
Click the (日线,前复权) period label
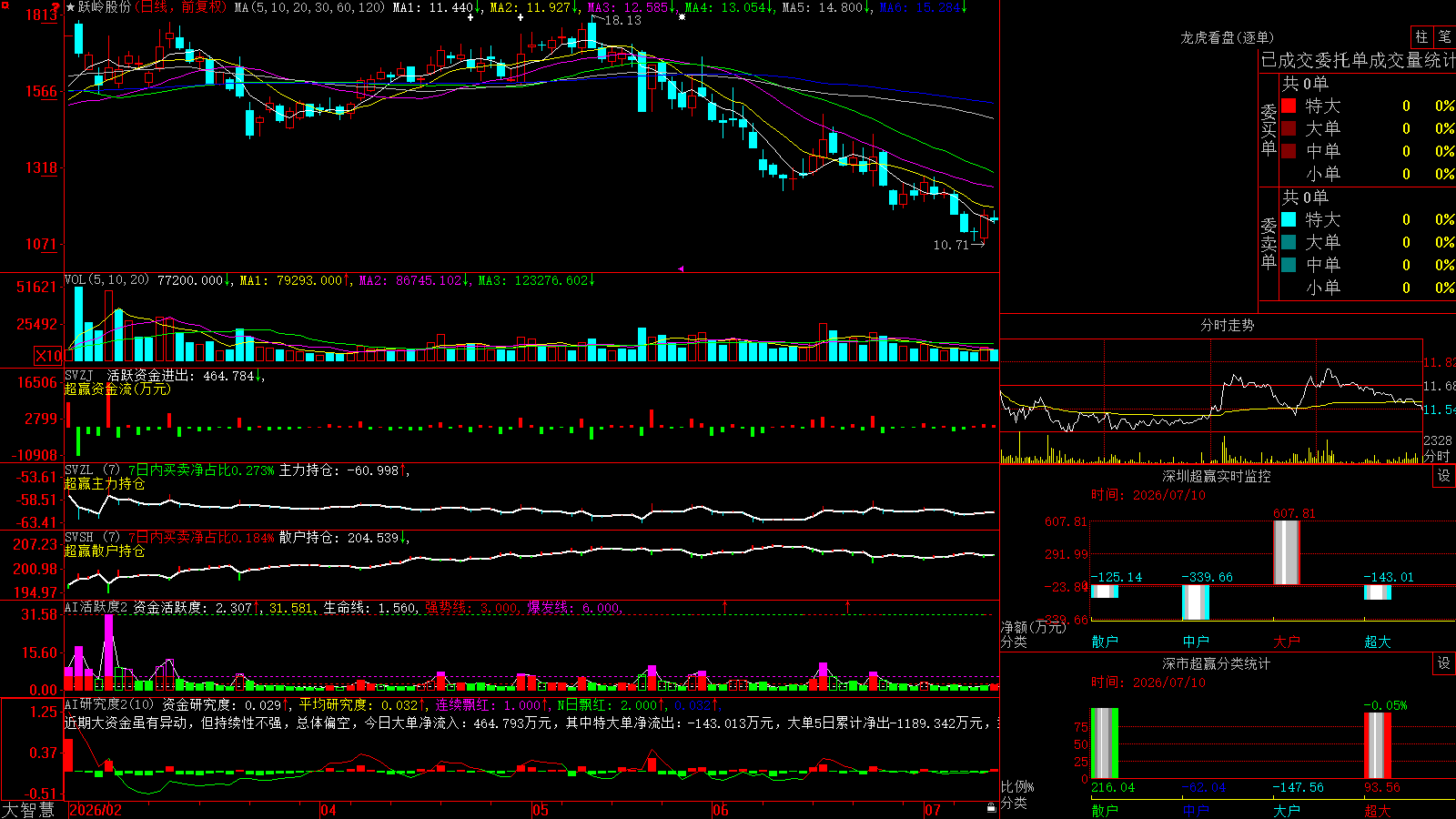coord(180,7)
